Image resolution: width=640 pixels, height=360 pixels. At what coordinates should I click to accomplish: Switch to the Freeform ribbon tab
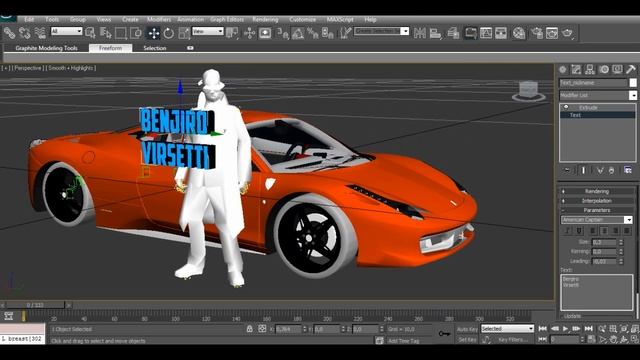point(110,48)
